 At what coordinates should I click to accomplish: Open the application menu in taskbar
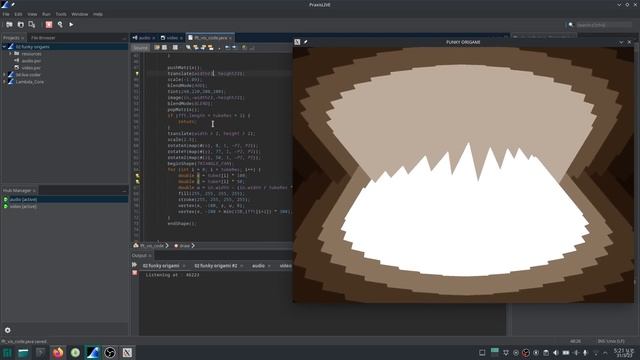pyautogui.click(x=7, y=353)
